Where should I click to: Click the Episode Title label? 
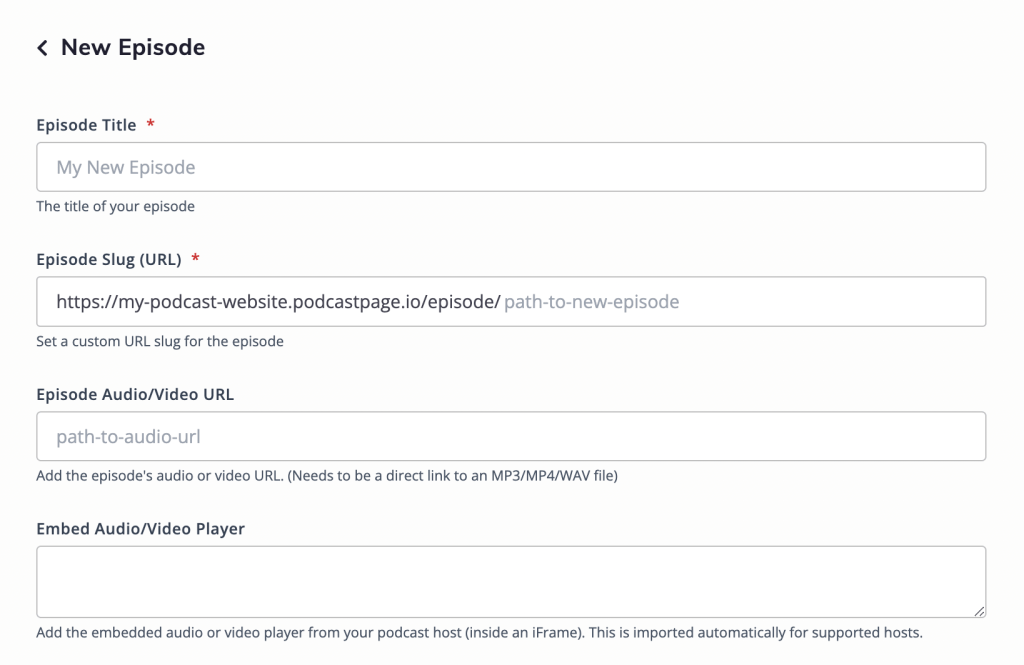85,124
